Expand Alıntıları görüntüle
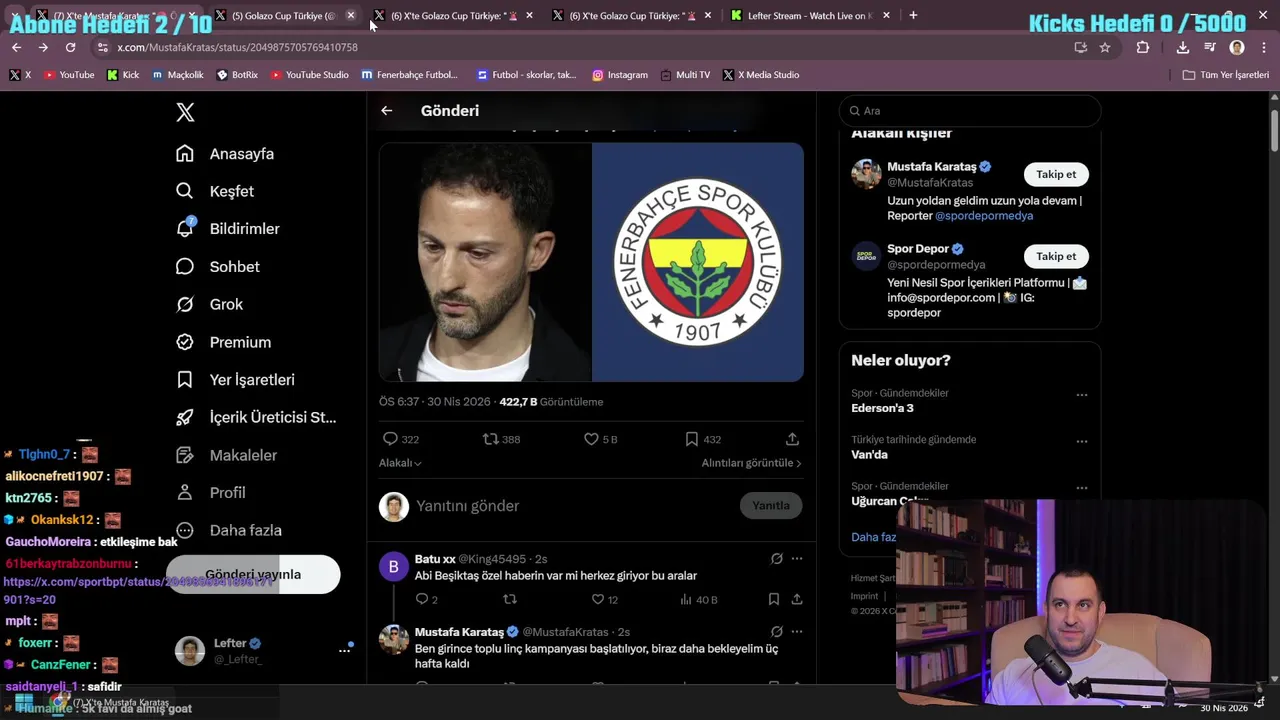Screen dimensions: 1280x720 [x=751, y=463]
